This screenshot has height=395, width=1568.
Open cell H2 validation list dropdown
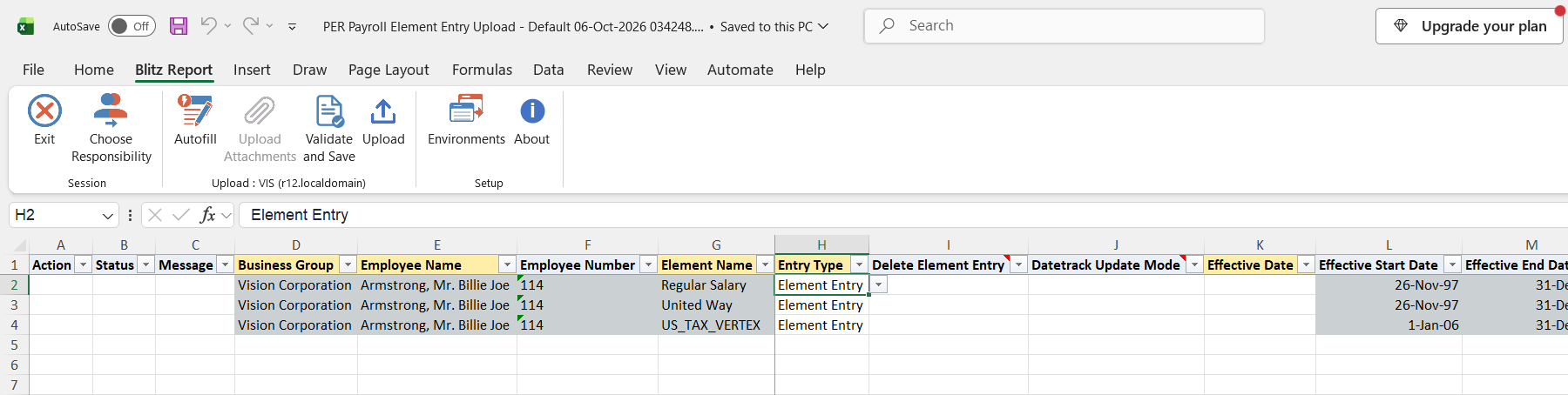[x=879, y=285]
